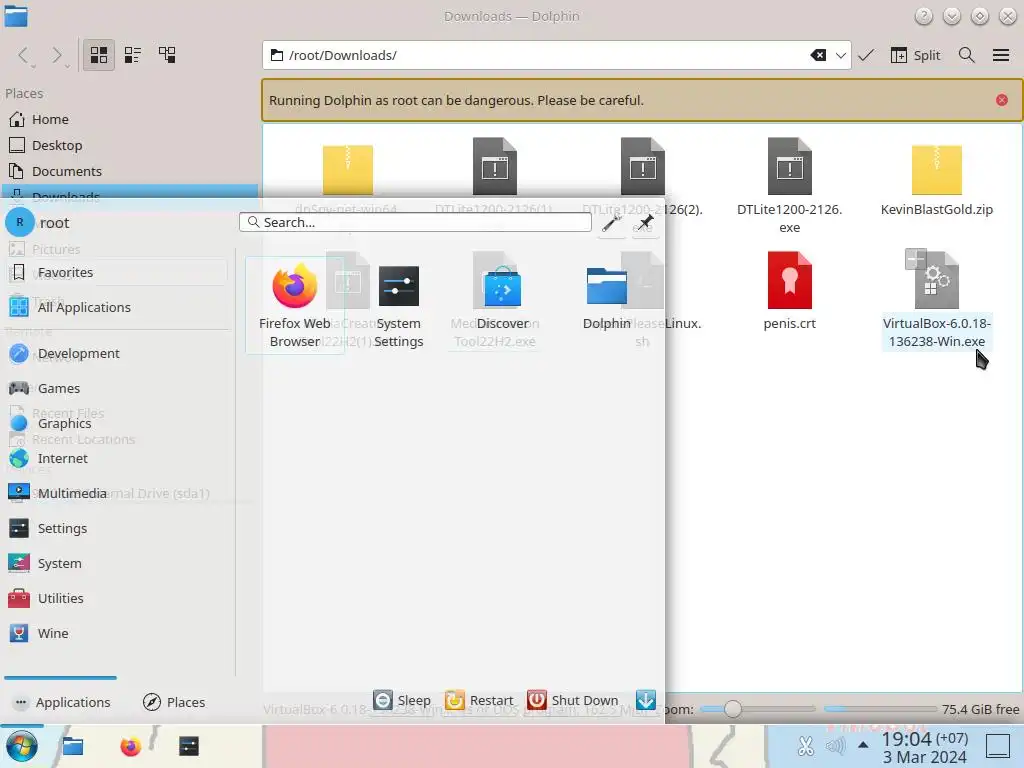Viewport: 1024px width, 768px height.
Task: Open Firefox from the taskbar
Action: coord(131,746)
